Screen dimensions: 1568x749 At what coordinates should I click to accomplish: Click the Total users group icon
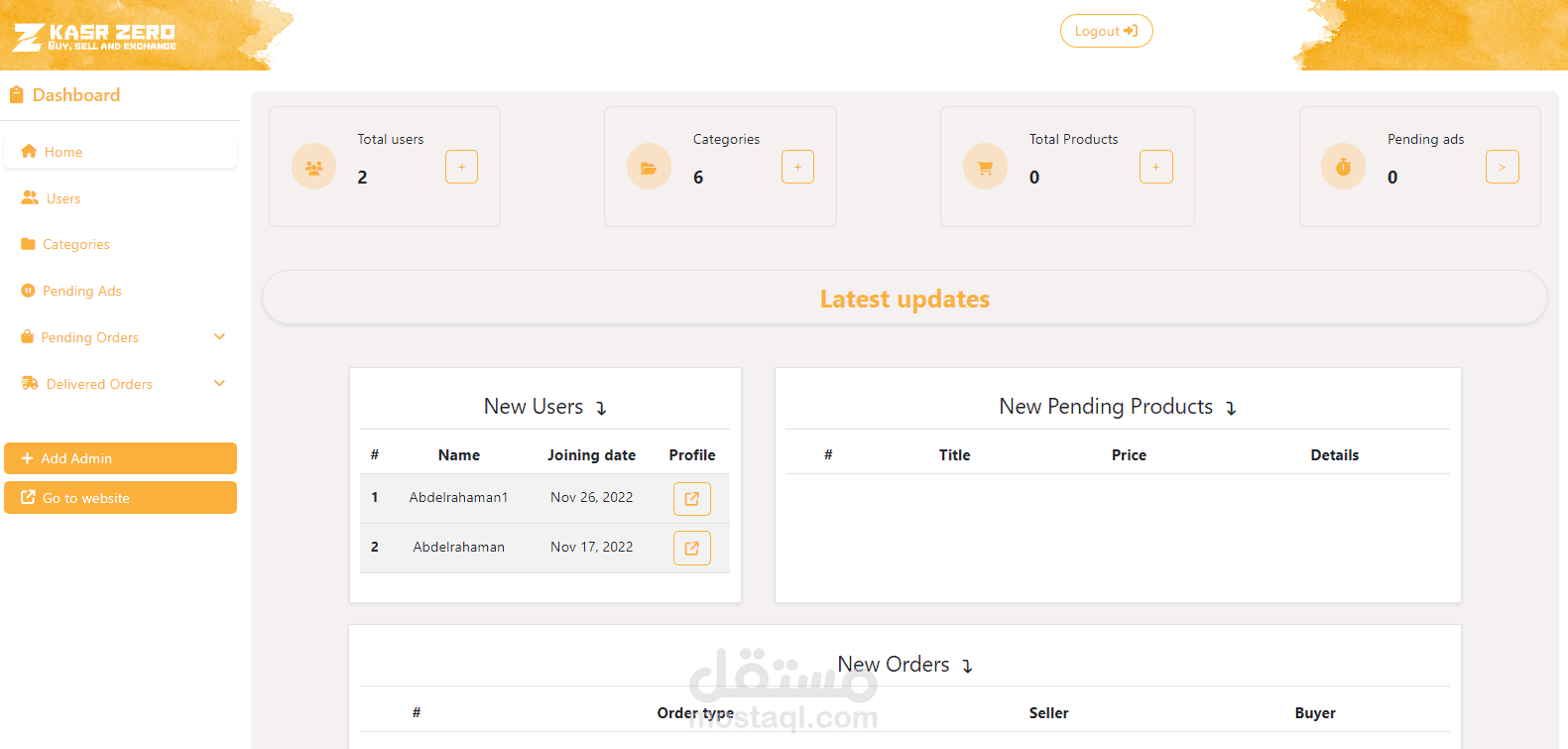click(x=313, y=168)
